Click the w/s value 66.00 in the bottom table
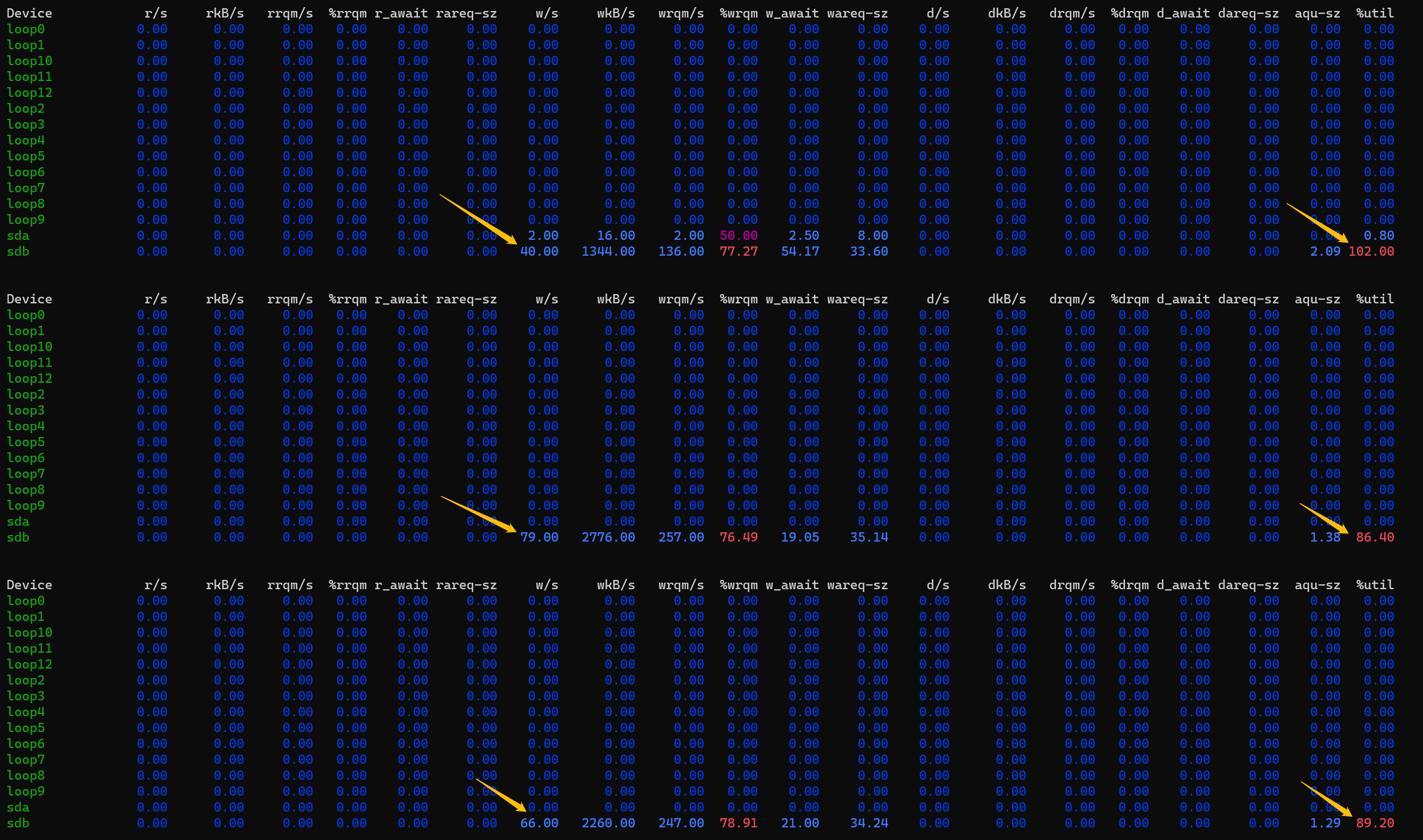The image size is (1423, 840). [540, 823]
